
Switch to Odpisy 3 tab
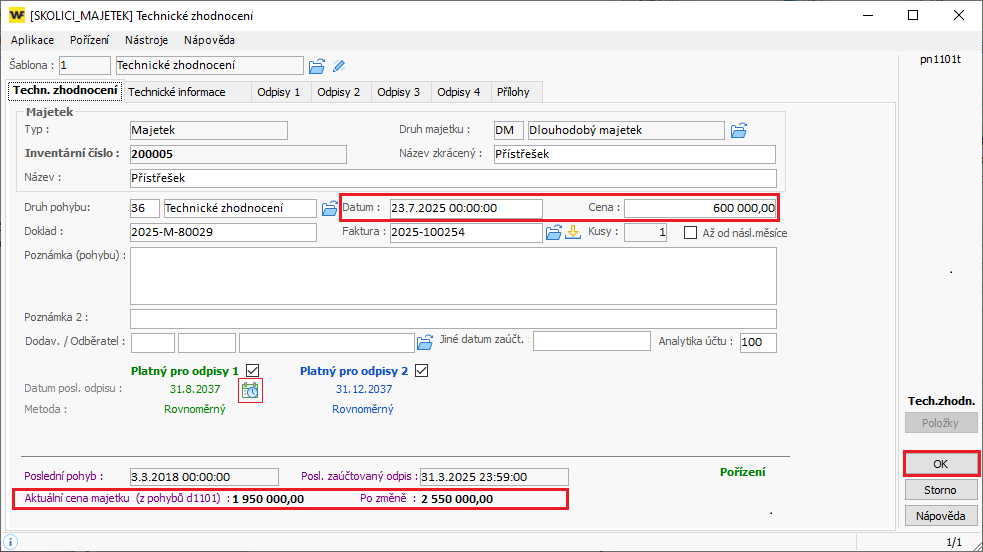coord(399,92)
